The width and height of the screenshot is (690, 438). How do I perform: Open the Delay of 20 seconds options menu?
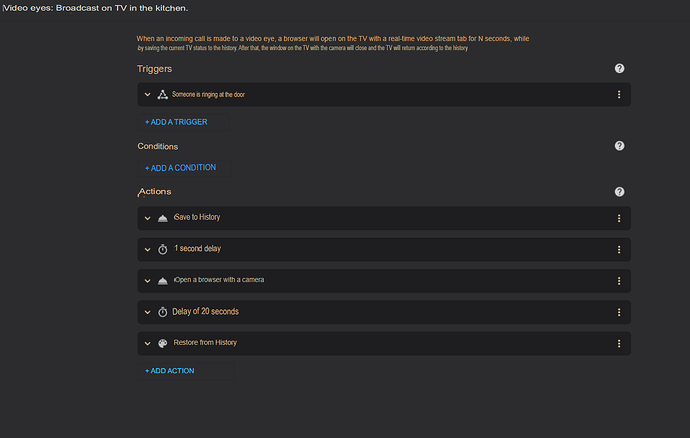pyautogui.click(x=619, y=312)
